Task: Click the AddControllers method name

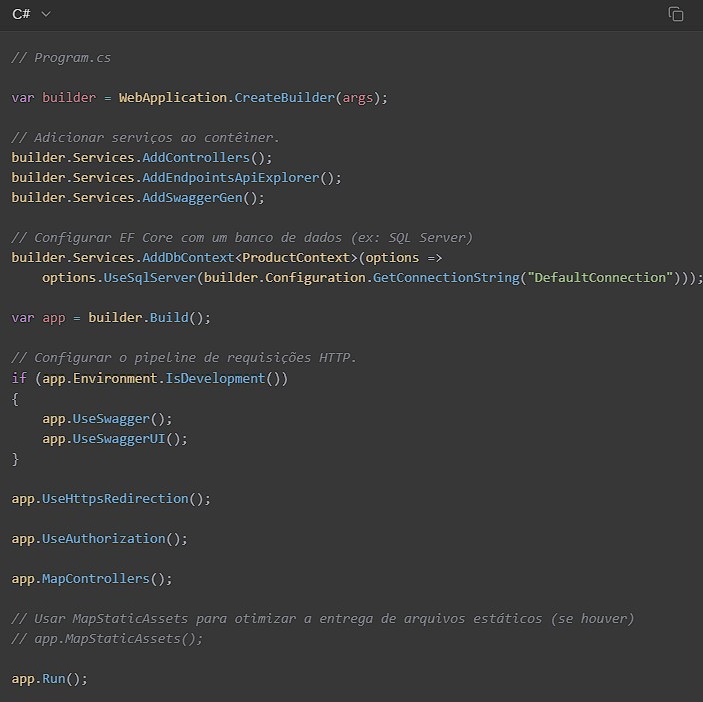Action: tap(195, 158)
